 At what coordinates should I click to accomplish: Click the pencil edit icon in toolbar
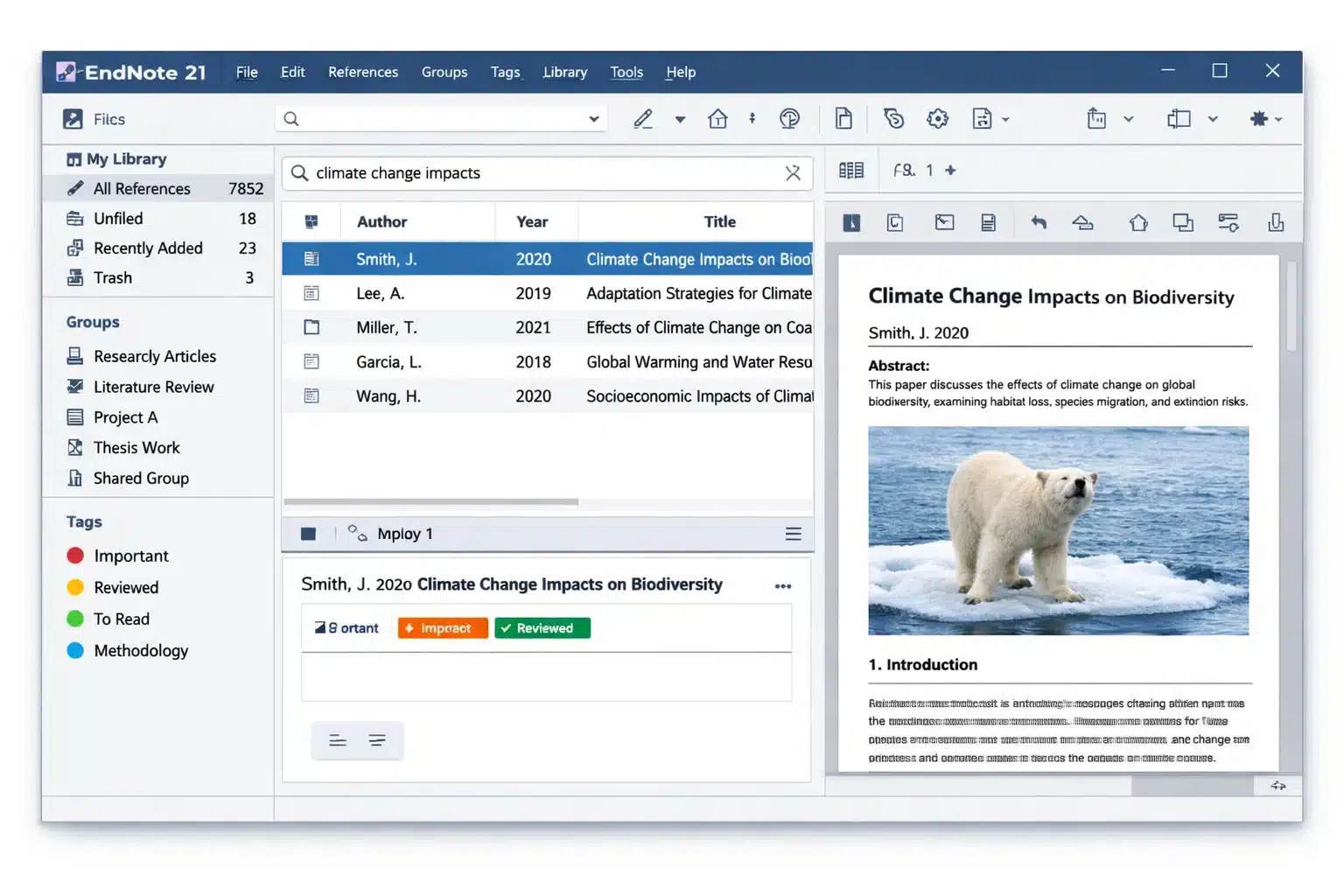click(643, 119)
